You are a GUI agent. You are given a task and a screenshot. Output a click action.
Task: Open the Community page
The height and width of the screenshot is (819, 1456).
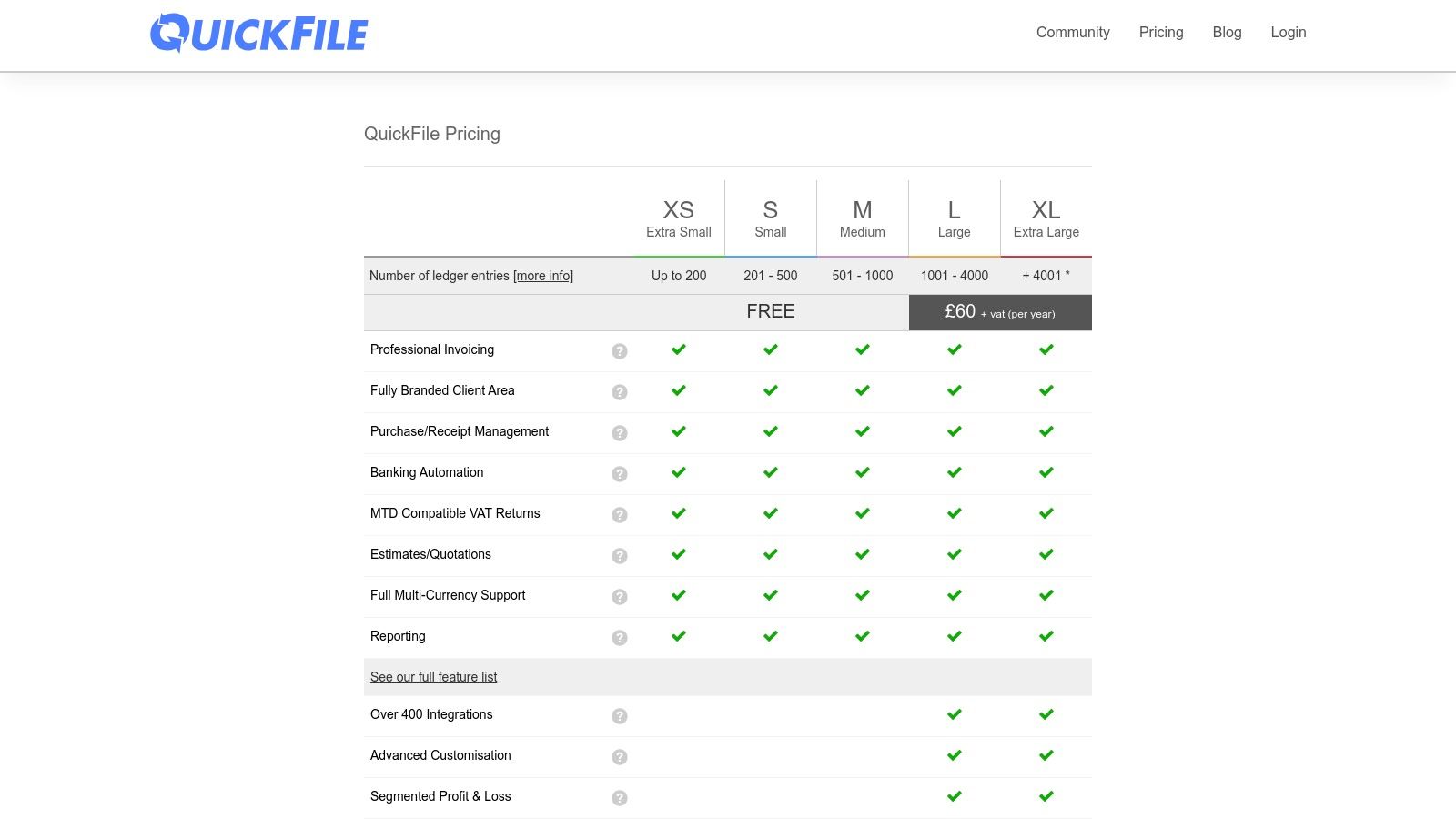[x=1072, y=33]
